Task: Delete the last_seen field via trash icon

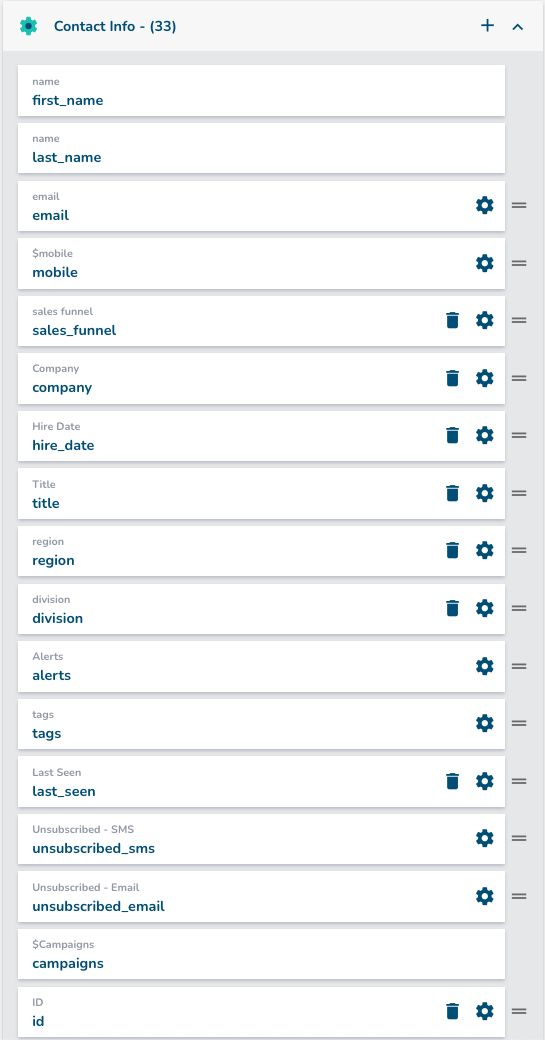Action: click(452, 781)
